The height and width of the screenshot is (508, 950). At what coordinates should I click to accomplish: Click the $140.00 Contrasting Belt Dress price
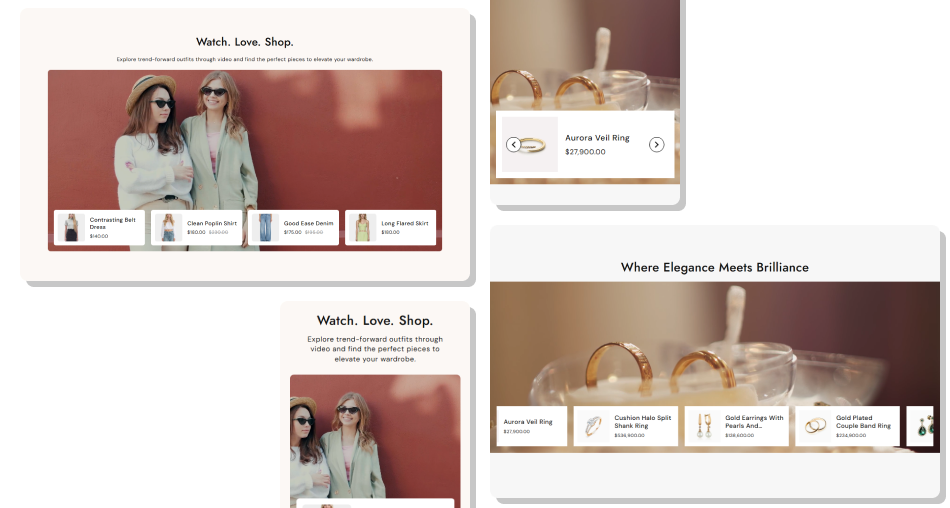click(99, 236)
